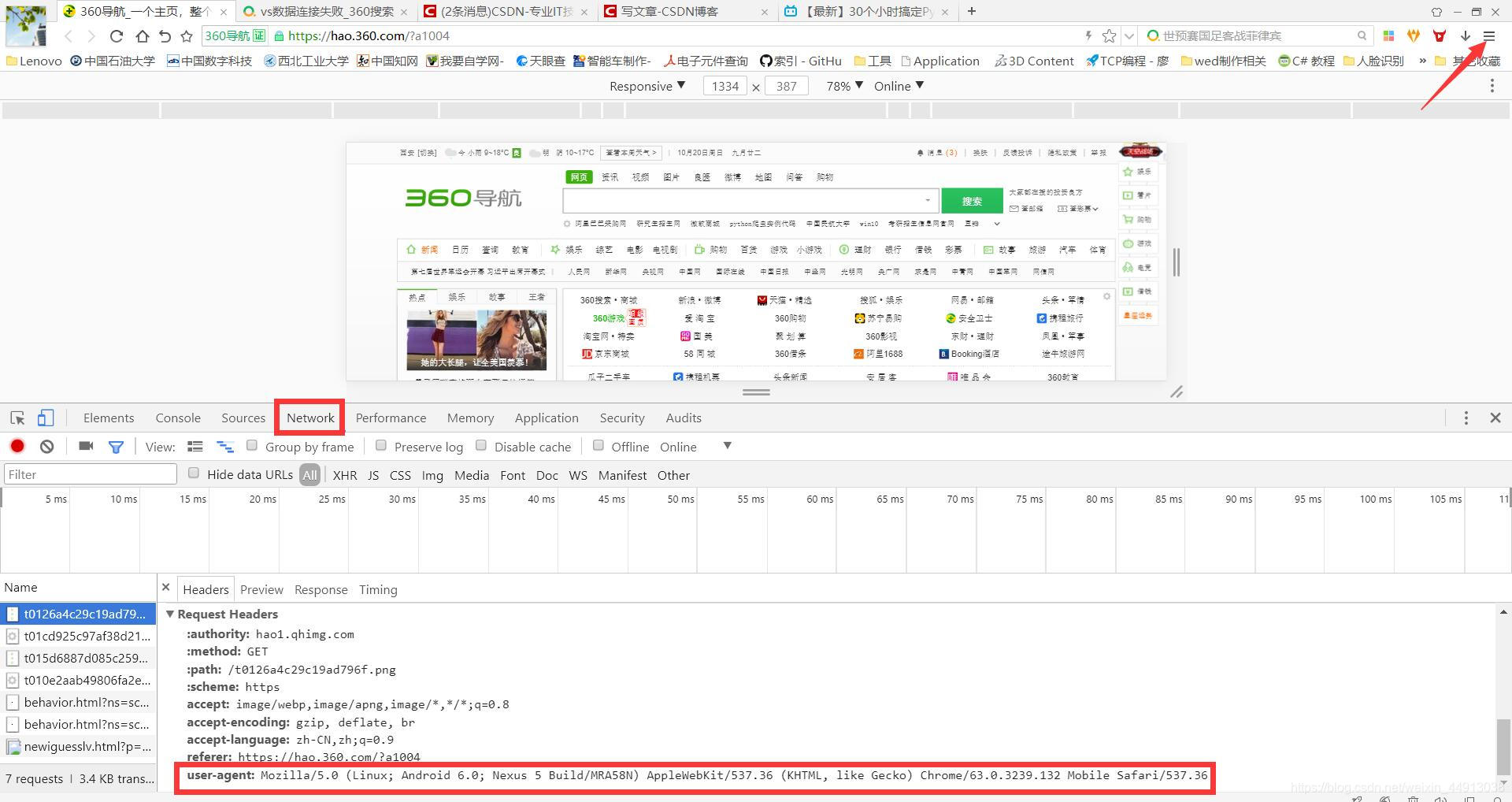Click green 搜索 button on 360 page
This screenshot has height=802, width=1512.
[x=972, y=201]
